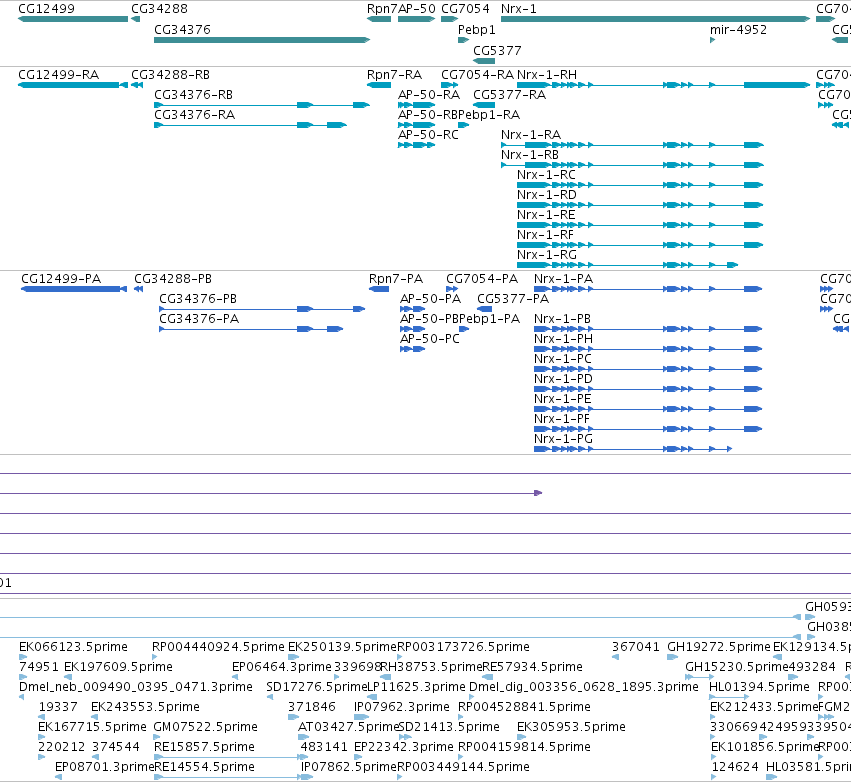Click the Nrx-1-PA protein label

[x=563, y=278]
